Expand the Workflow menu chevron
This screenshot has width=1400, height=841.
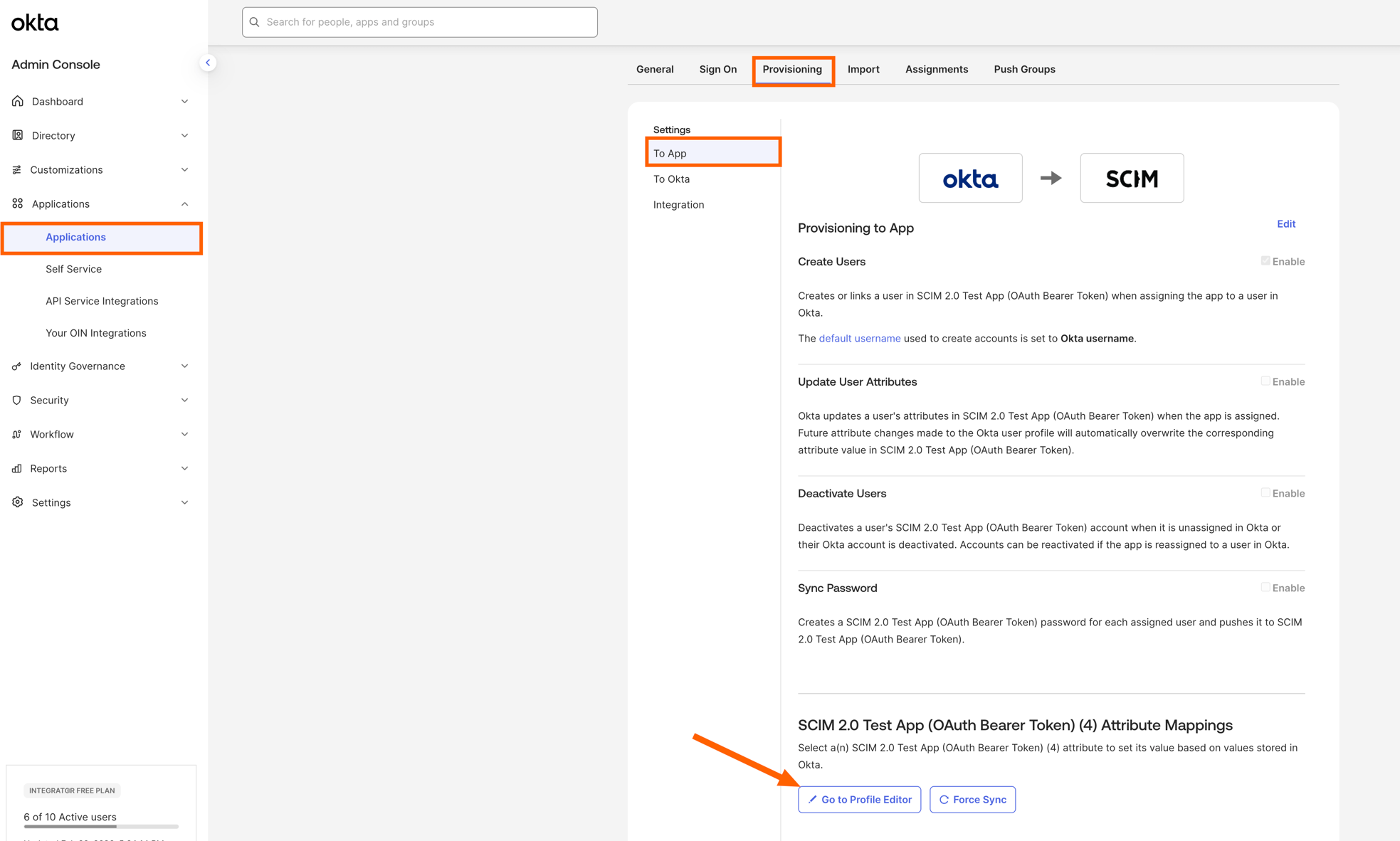pyautogui.click(x=184, y=434)
